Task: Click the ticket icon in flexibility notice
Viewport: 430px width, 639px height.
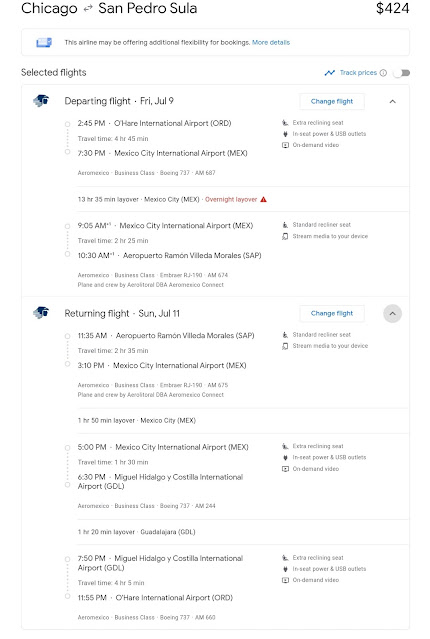Action: click(44, 42)
